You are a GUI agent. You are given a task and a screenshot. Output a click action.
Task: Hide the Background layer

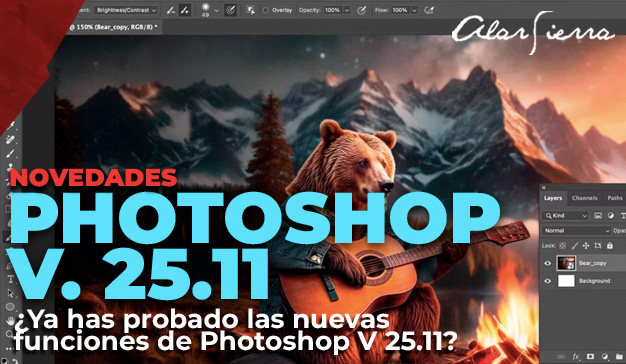548,281
